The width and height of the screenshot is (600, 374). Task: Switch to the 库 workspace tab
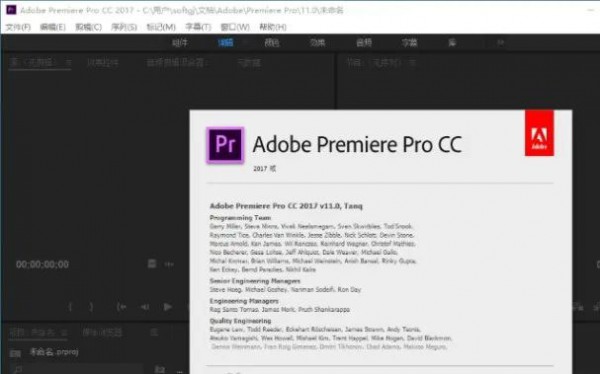452,42
